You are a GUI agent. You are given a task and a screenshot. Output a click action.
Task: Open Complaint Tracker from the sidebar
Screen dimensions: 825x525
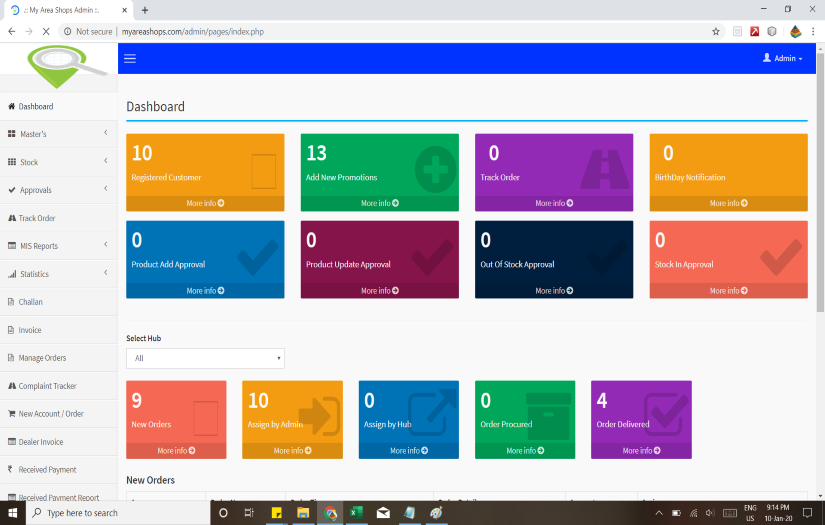[x=47, y=386]
